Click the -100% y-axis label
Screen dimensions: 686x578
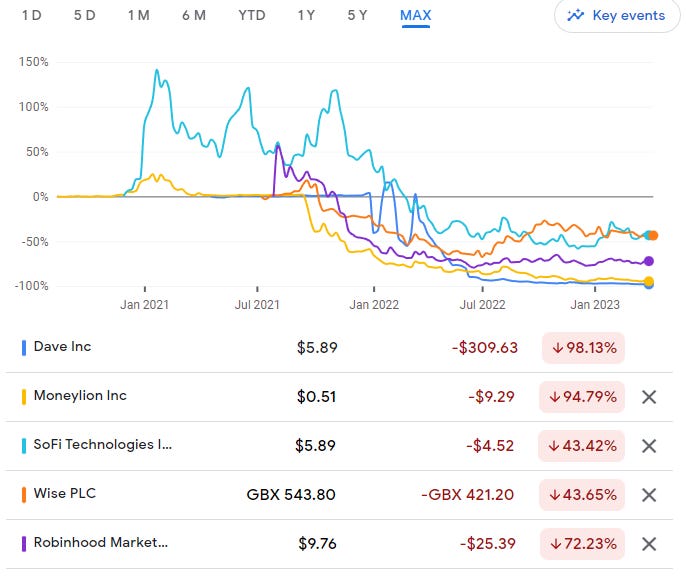32,286
